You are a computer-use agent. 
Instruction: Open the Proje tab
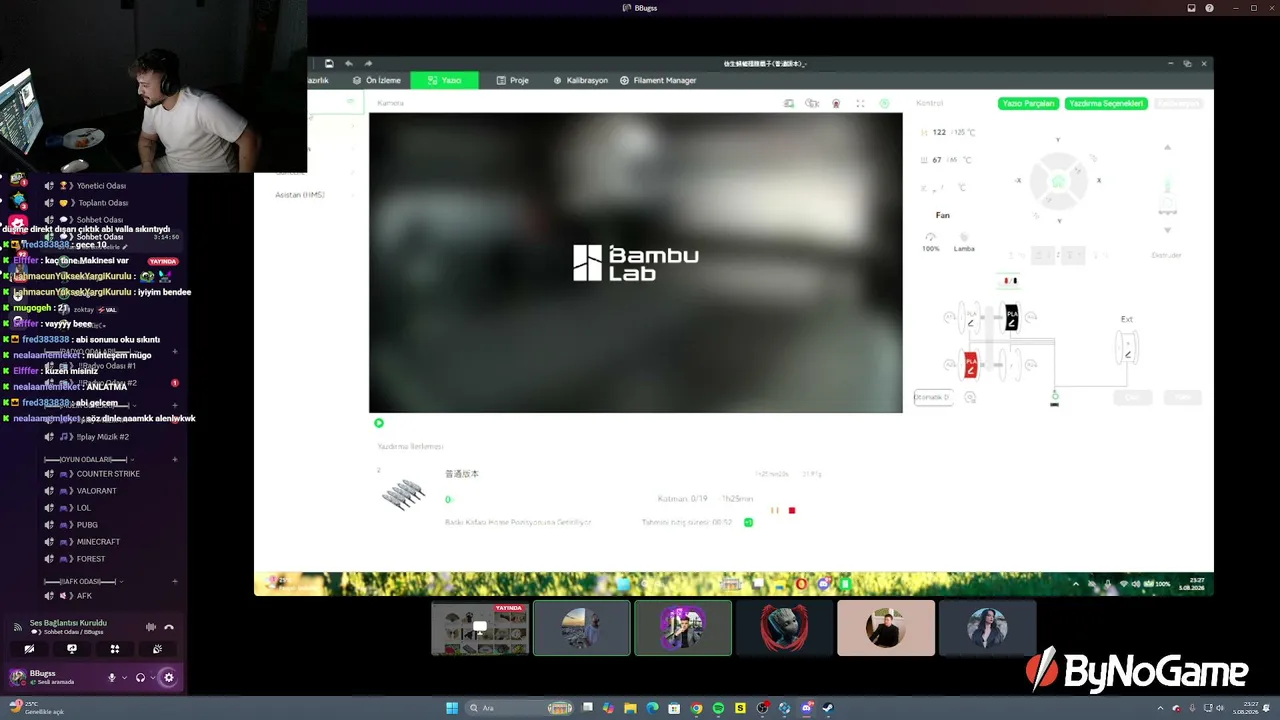click(512, 80)
